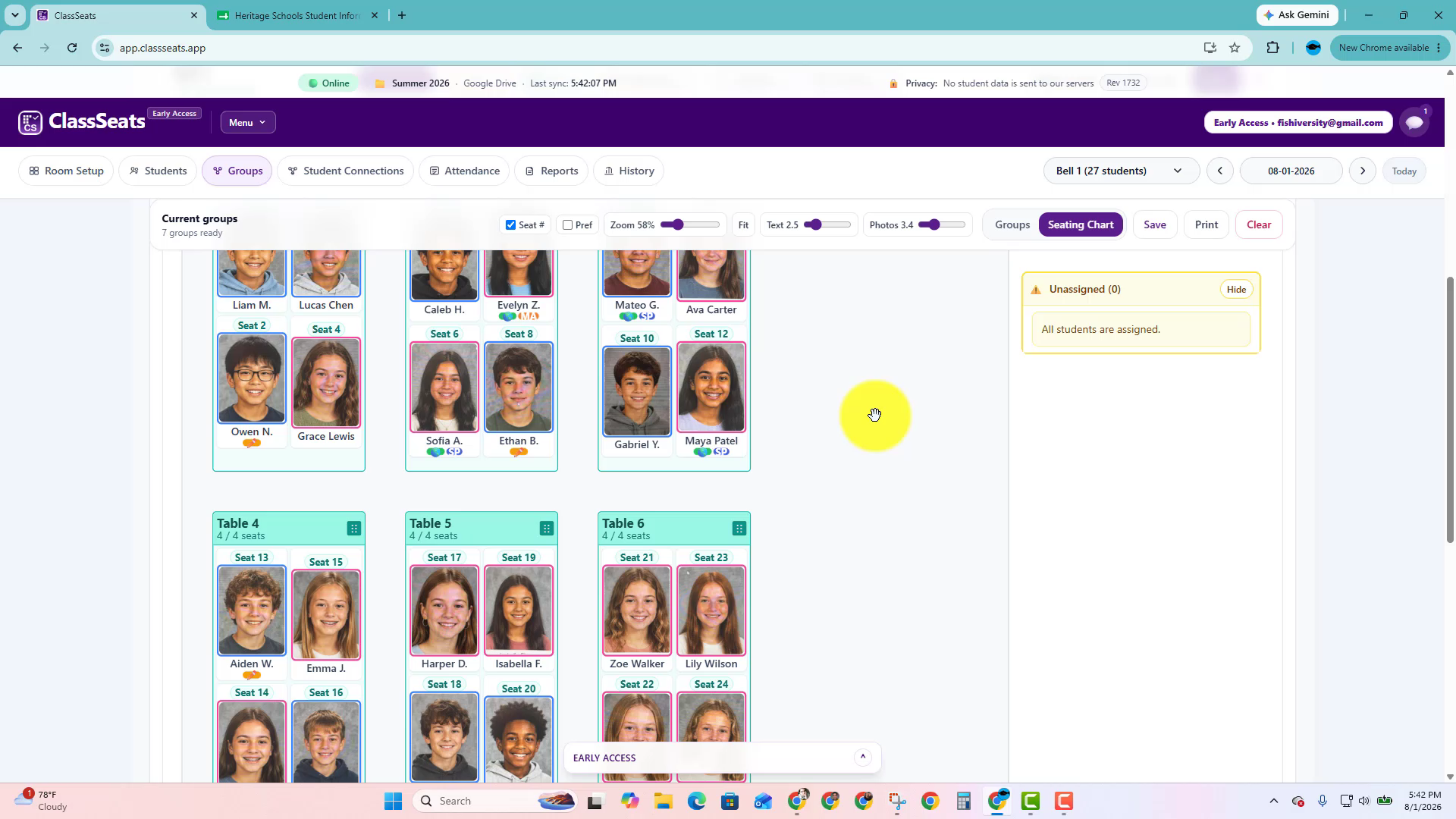Click the Table 5 grid handle icon
Viewport: 1456px width, 819px height.
(547, 529)
